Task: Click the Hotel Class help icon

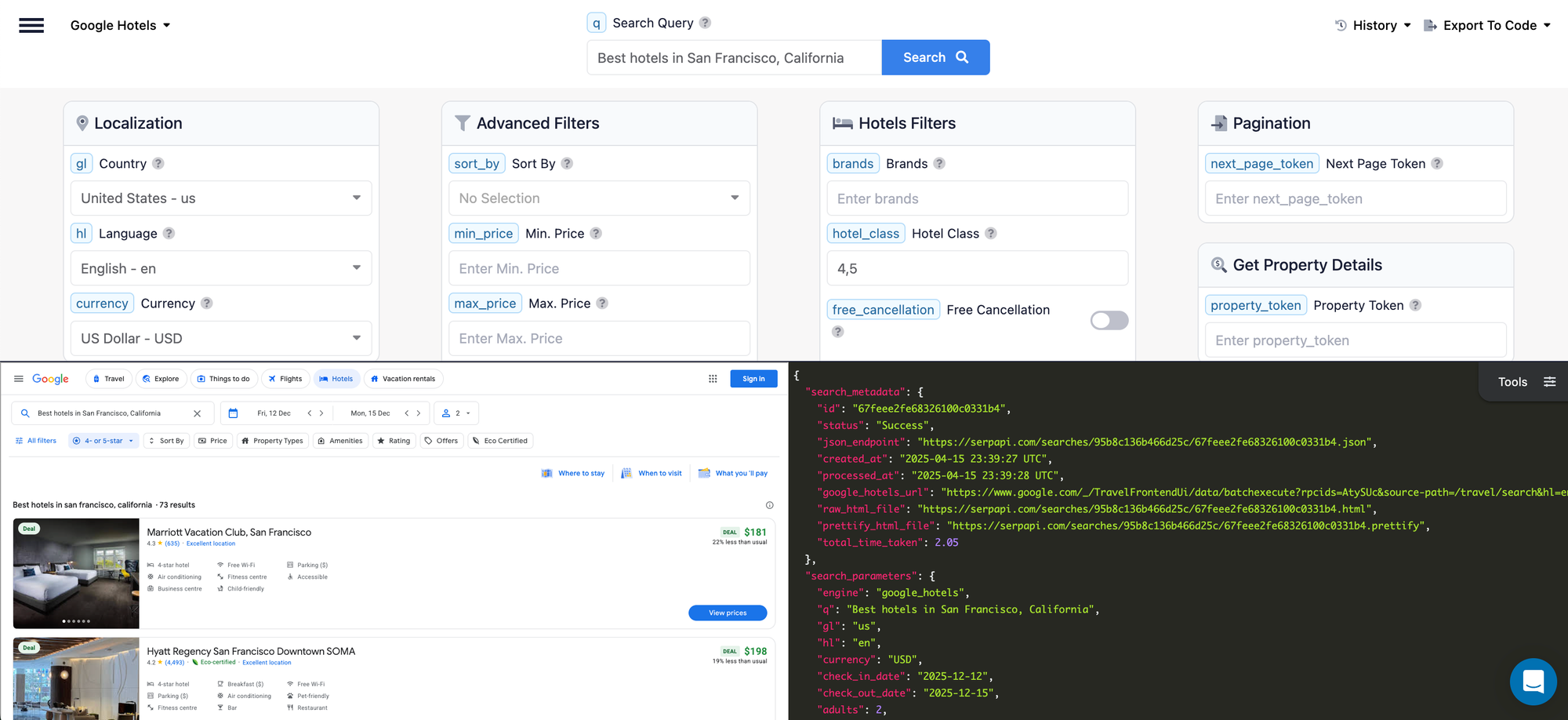Action: click(x=991, y=233)
